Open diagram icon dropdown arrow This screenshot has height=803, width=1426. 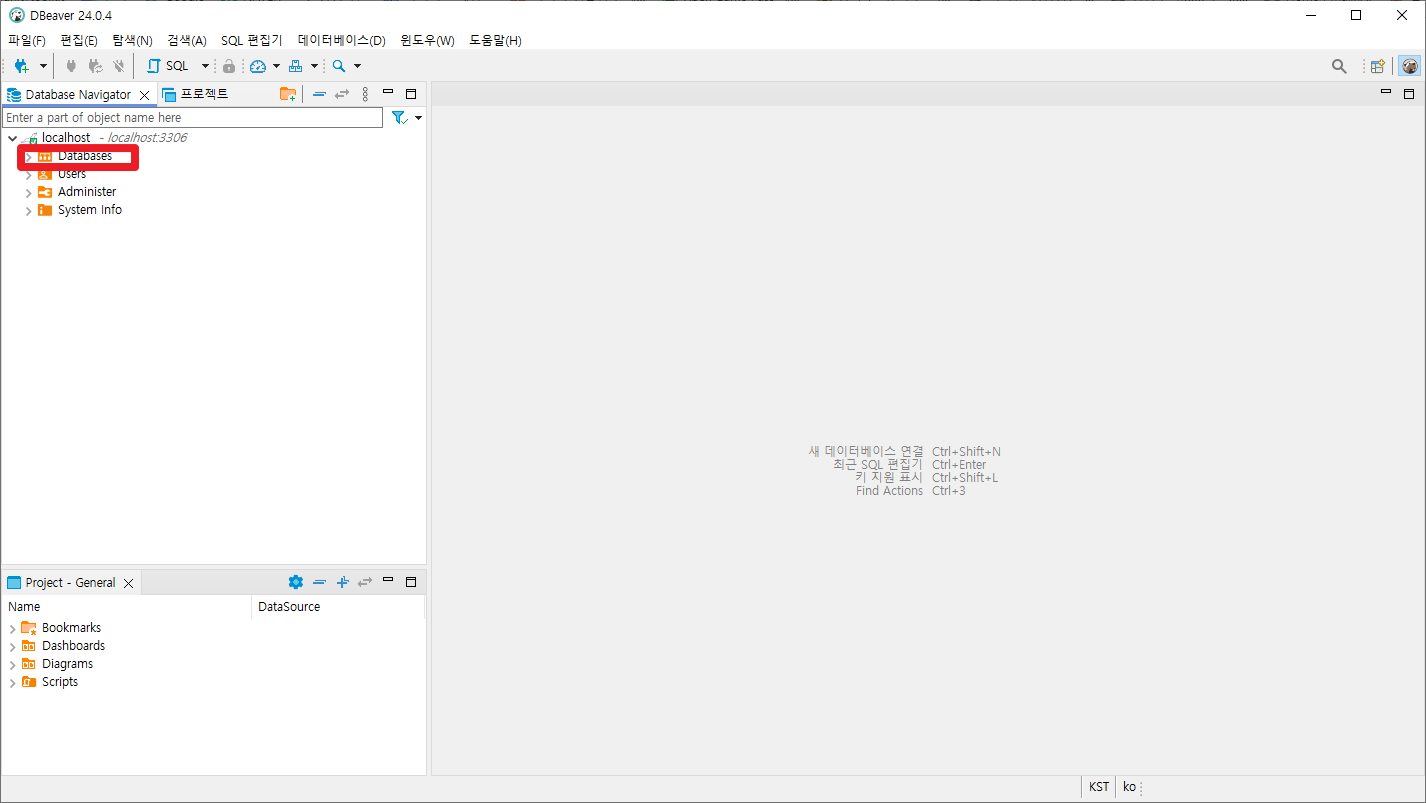[x=314, y=66]
